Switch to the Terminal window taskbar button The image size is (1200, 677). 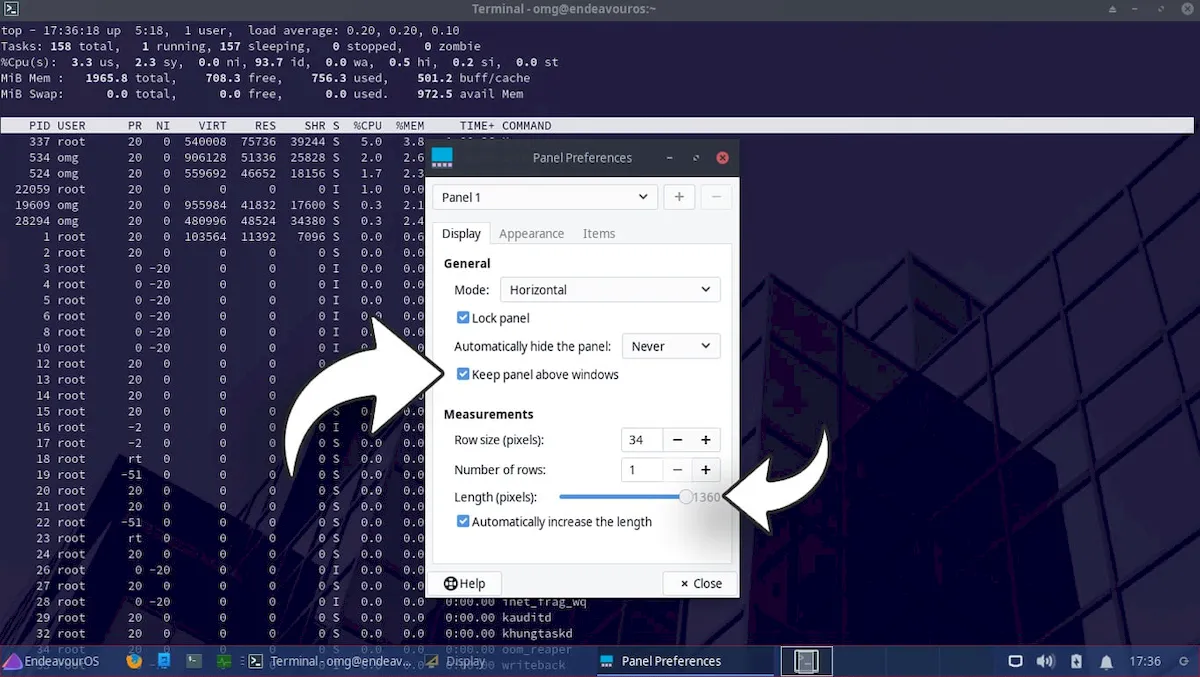pos(330,661)
